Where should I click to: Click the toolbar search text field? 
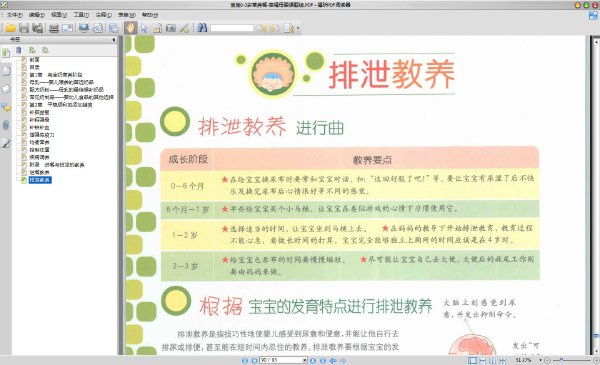(232, 28)
